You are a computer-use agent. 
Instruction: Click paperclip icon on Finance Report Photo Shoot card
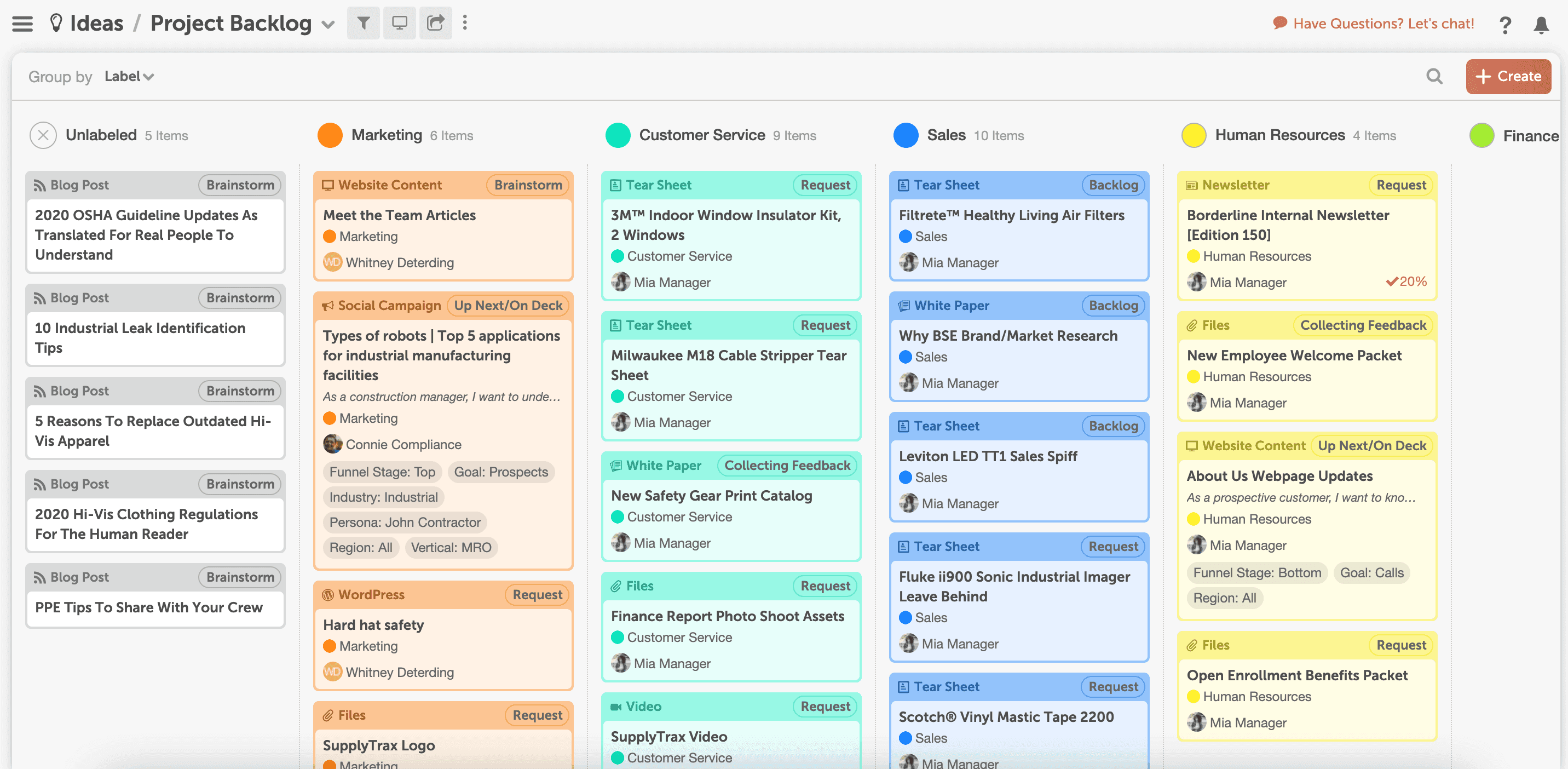(x=616, y=587)
